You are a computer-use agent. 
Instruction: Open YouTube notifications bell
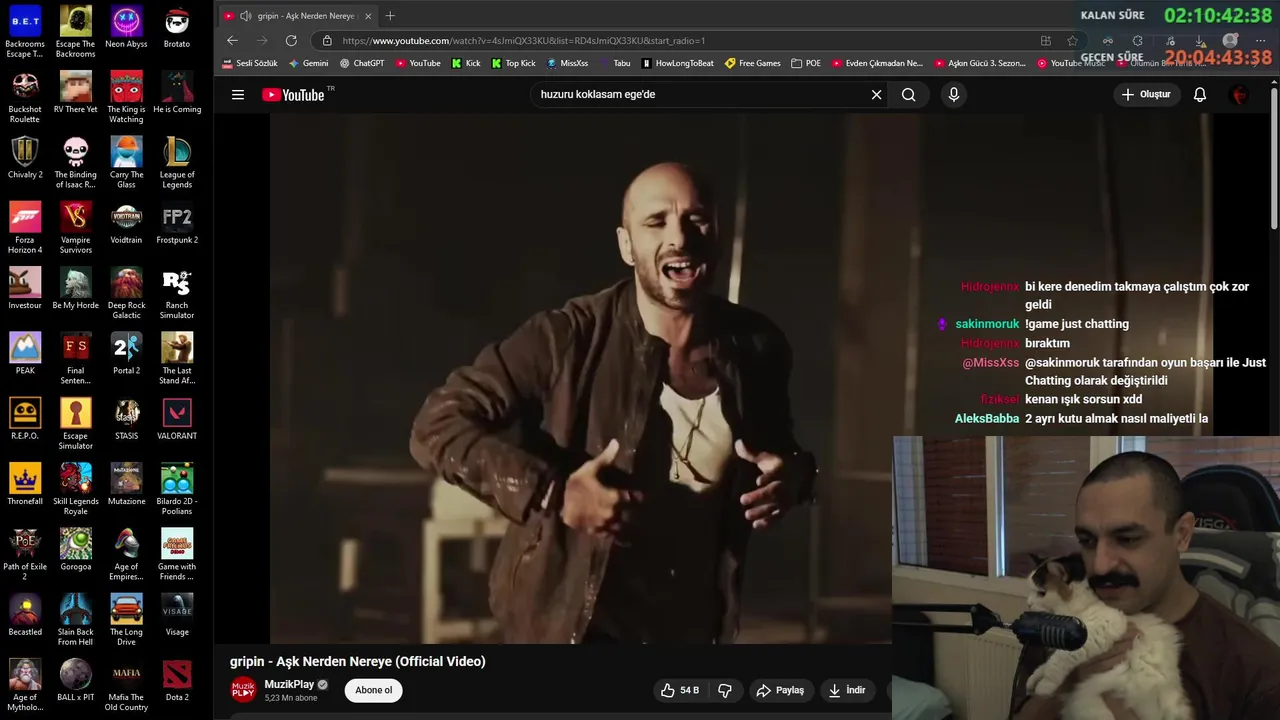coord(1200,94)
